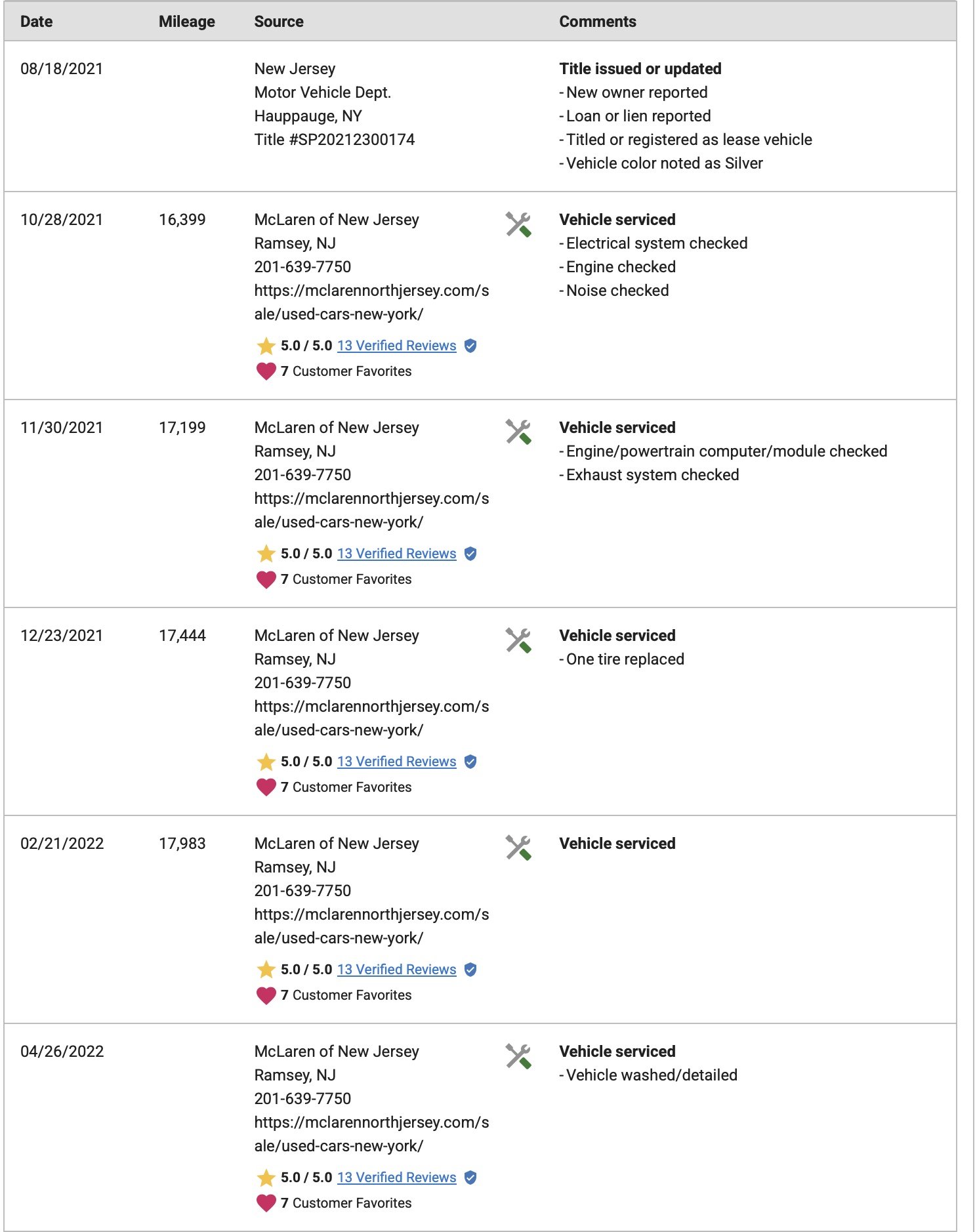Screen dimensions: 975x1232
Task: Click the Mileage column header
Action: click(x=187, y=22)
